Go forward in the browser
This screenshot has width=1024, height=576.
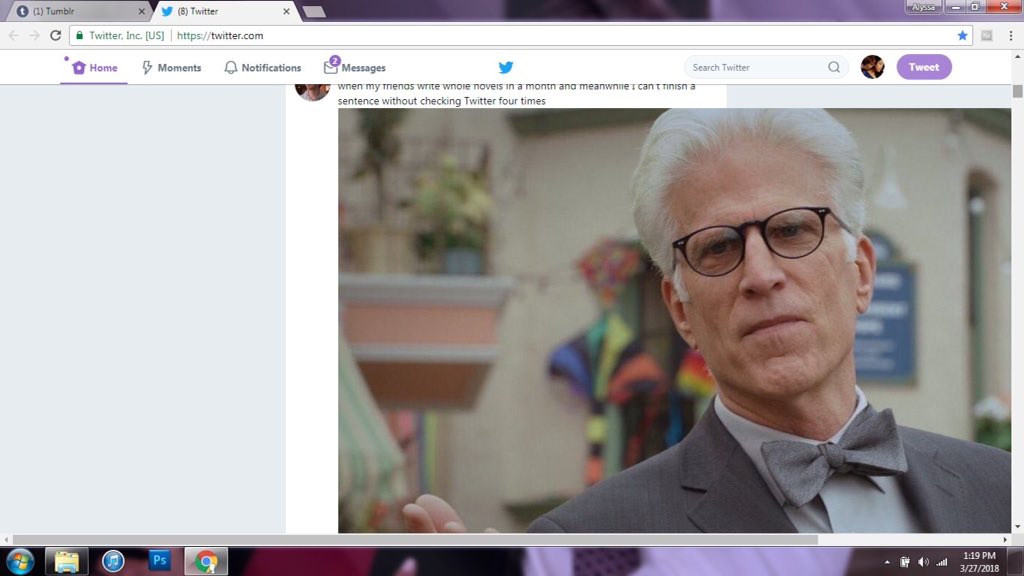click(35, 35)
